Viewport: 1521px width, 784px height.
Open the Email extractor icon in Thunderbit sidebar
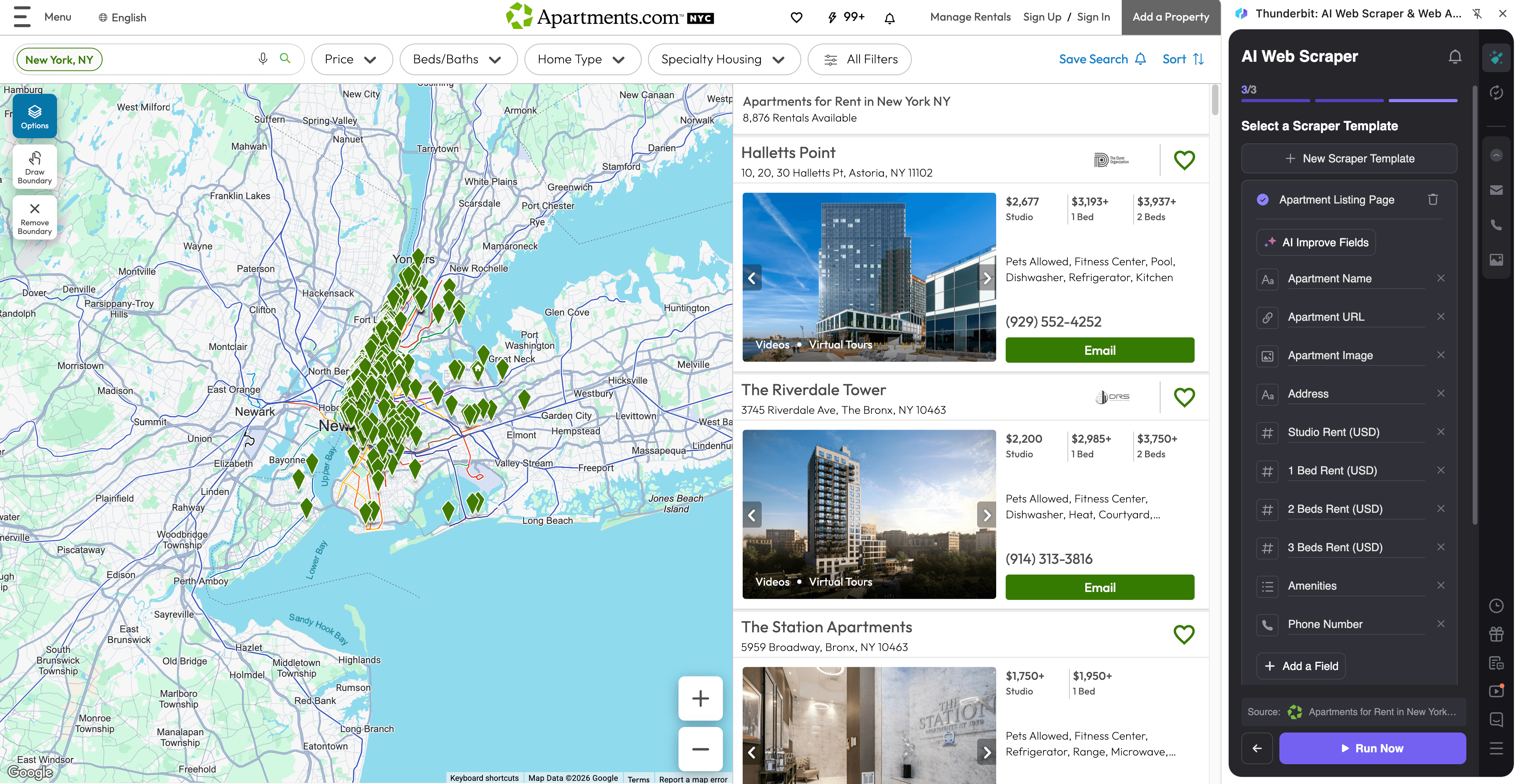pyautogui.click(x=1497, y=190)
